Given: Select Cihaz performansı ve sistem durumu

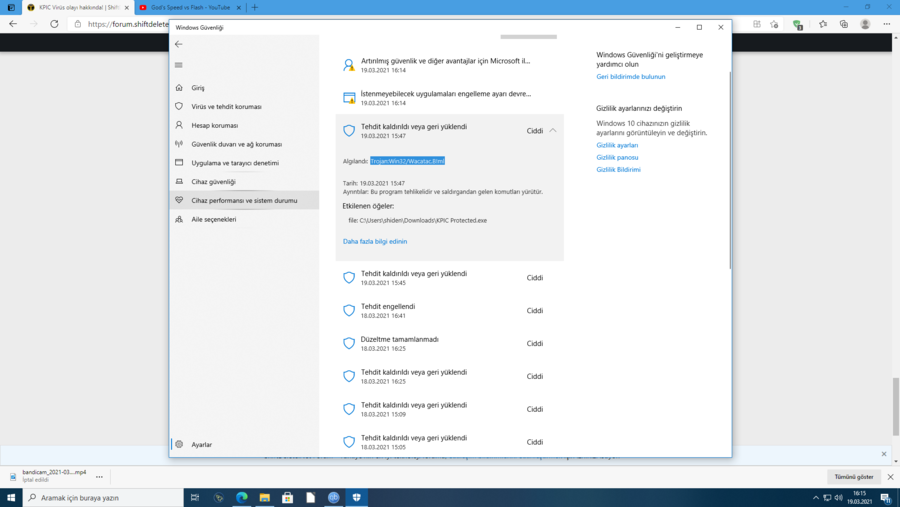Looking at the screenshot, I should [x=244, y=200].
